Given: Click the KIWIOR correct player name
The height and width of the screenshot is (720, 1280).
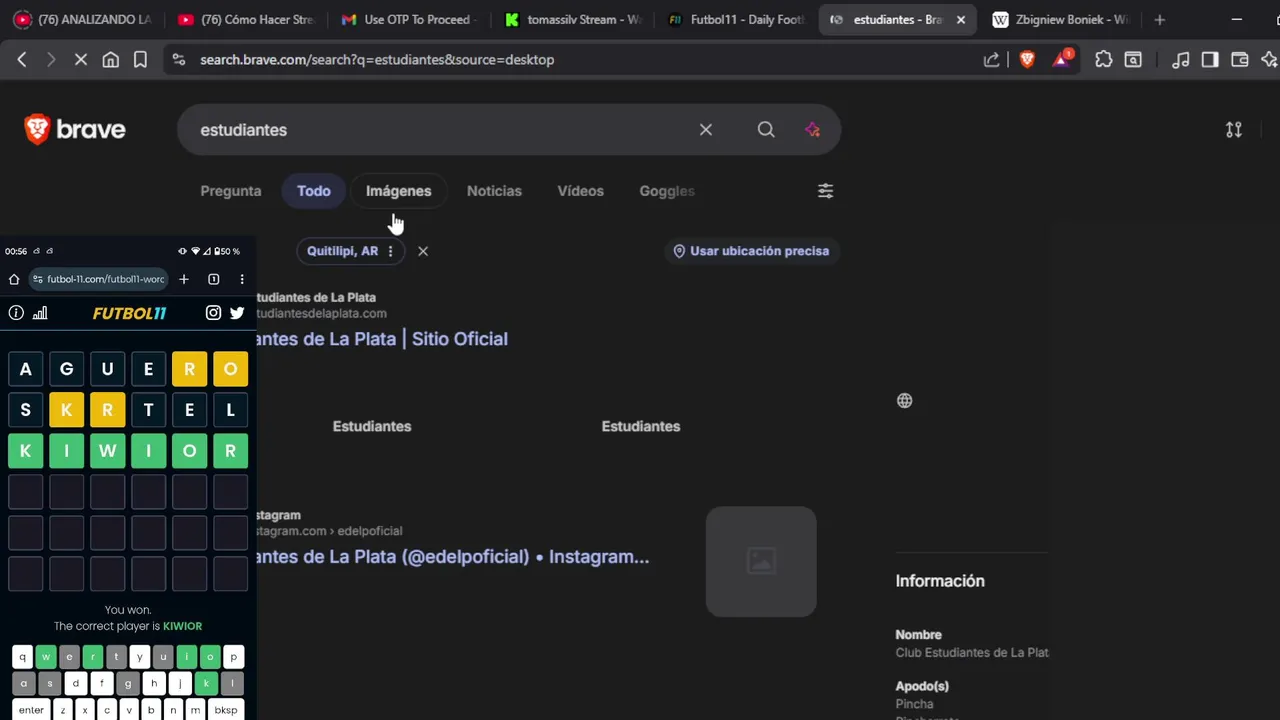Looking at the screenshot, I should [x=182, y=626].
